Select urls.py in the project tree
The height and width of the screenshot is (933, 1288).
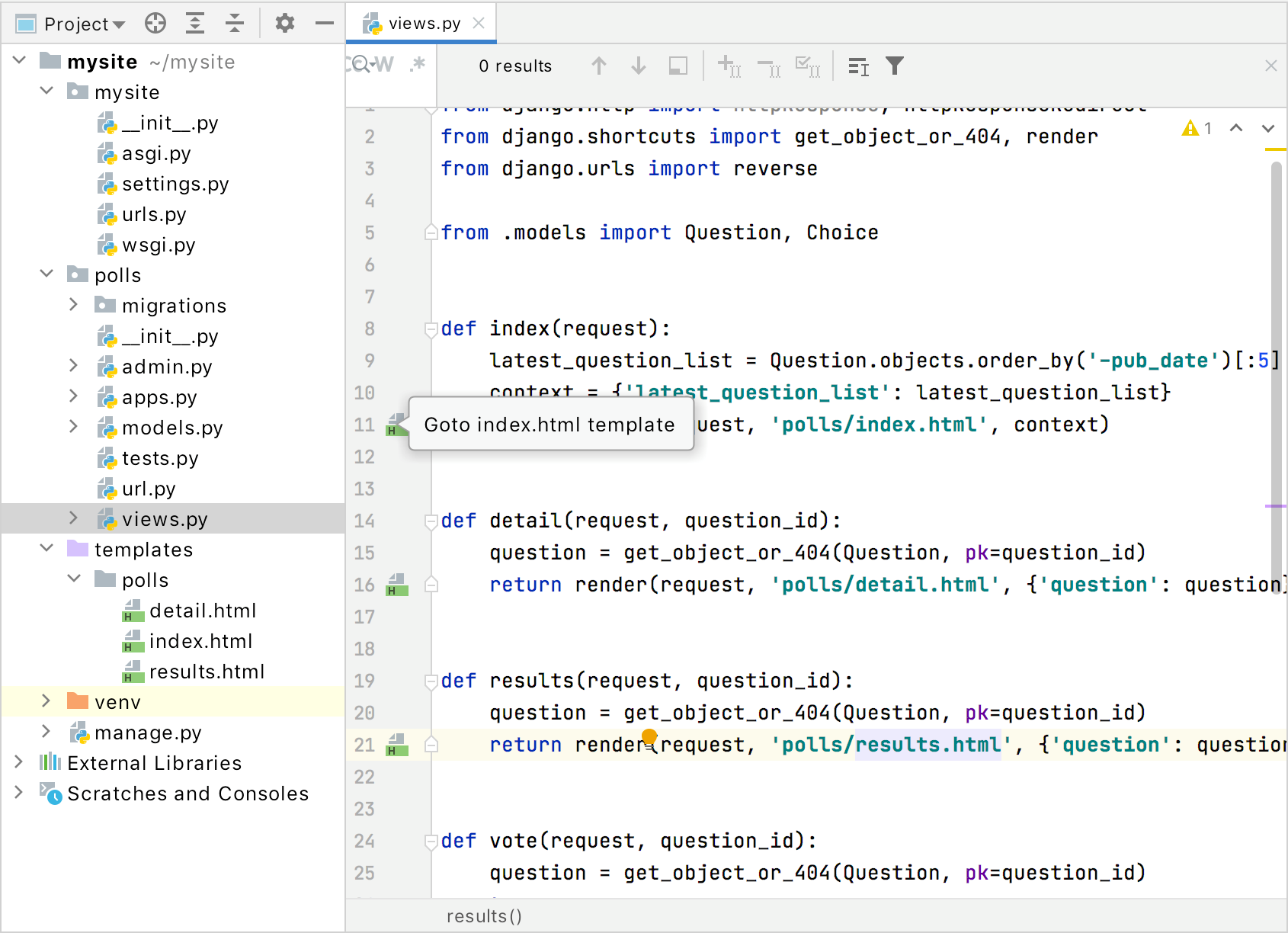click(x=154, y=214)
